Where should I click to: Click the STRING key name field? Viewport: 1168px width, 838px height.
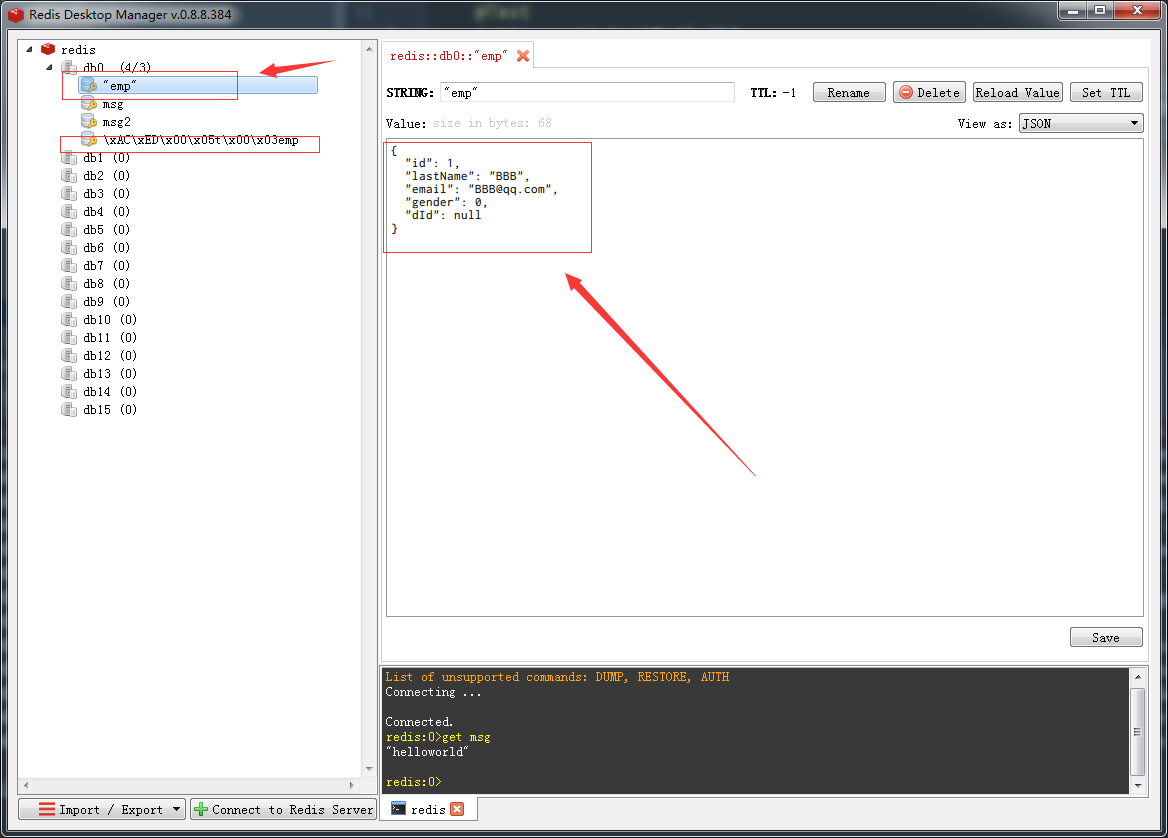(x=587, y=92)
